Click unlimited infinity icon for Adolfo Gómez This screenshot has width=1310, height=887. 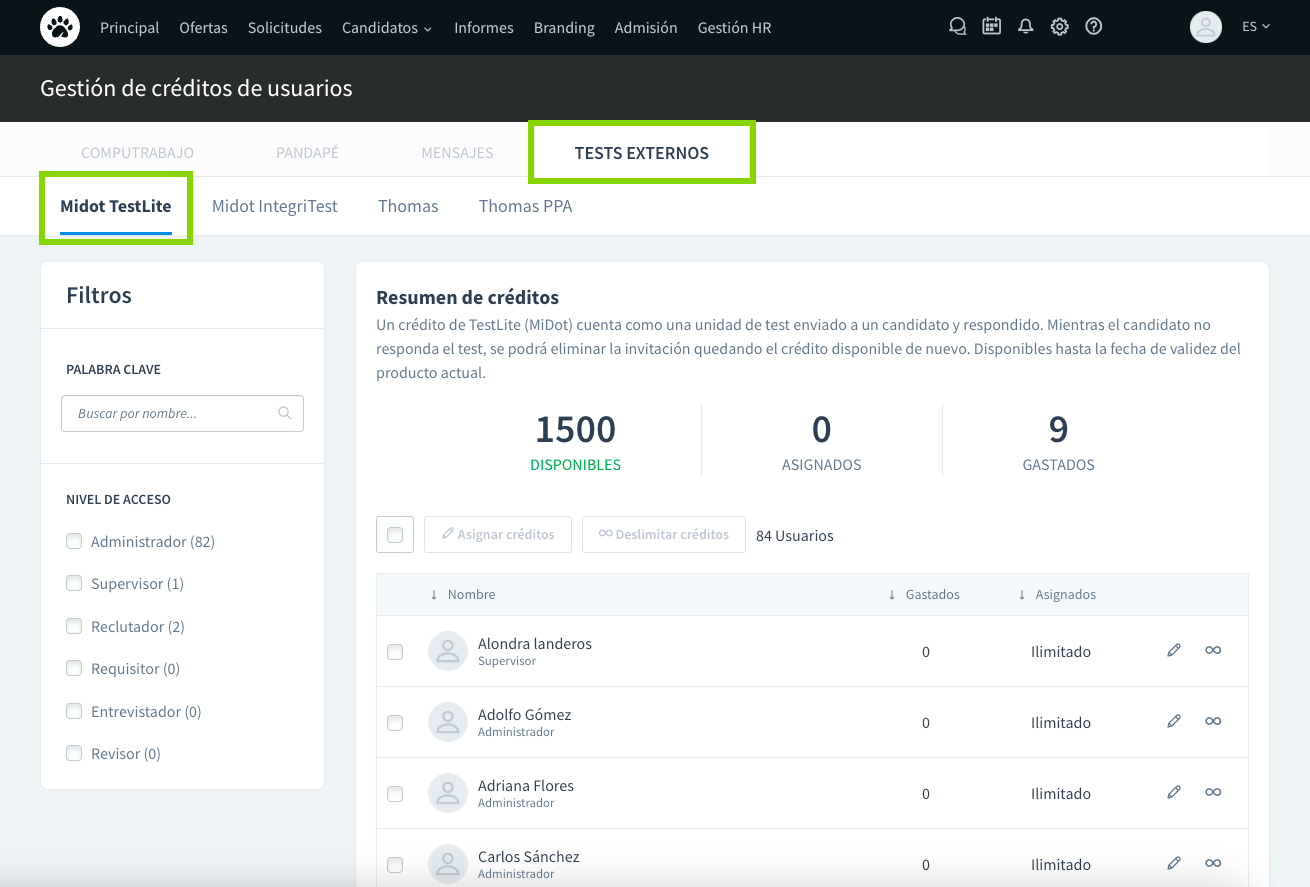pyautogui.click(x=1213, y=722)
